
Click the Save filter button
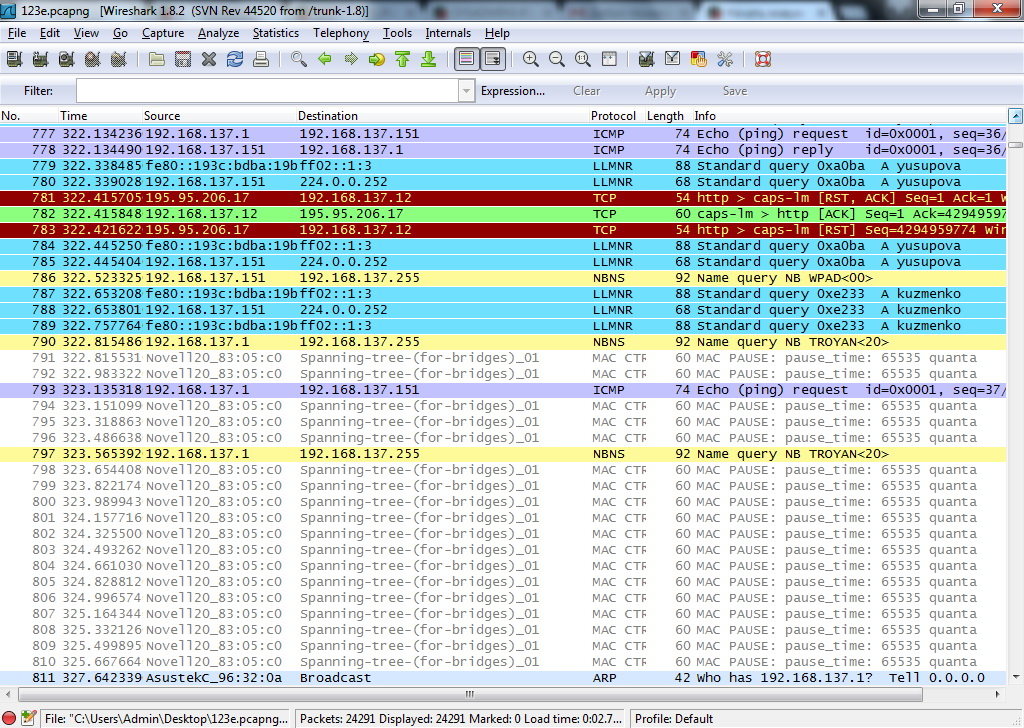(735, 91)
